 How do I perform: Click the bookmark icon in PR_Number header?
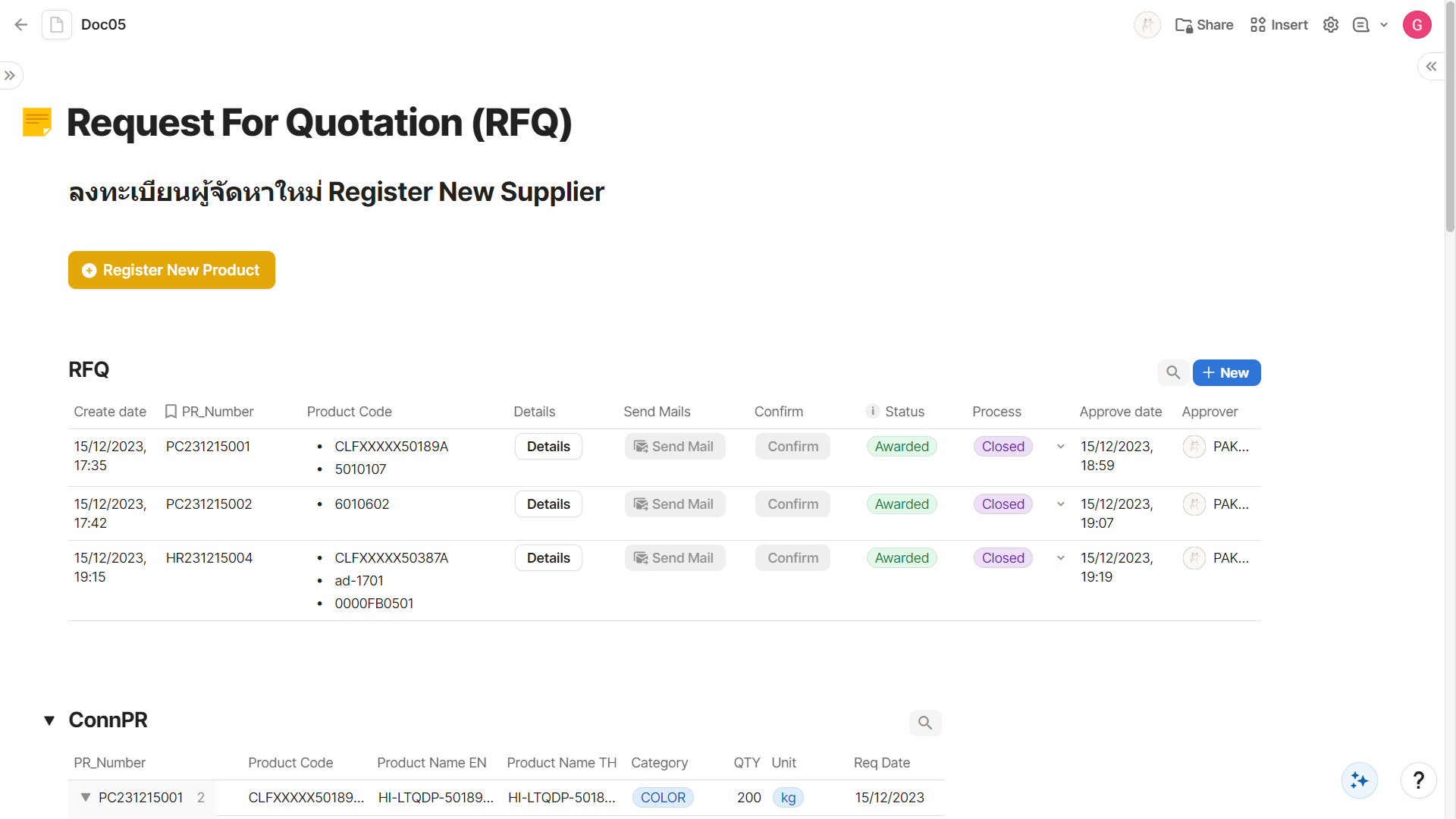(171, 411)
